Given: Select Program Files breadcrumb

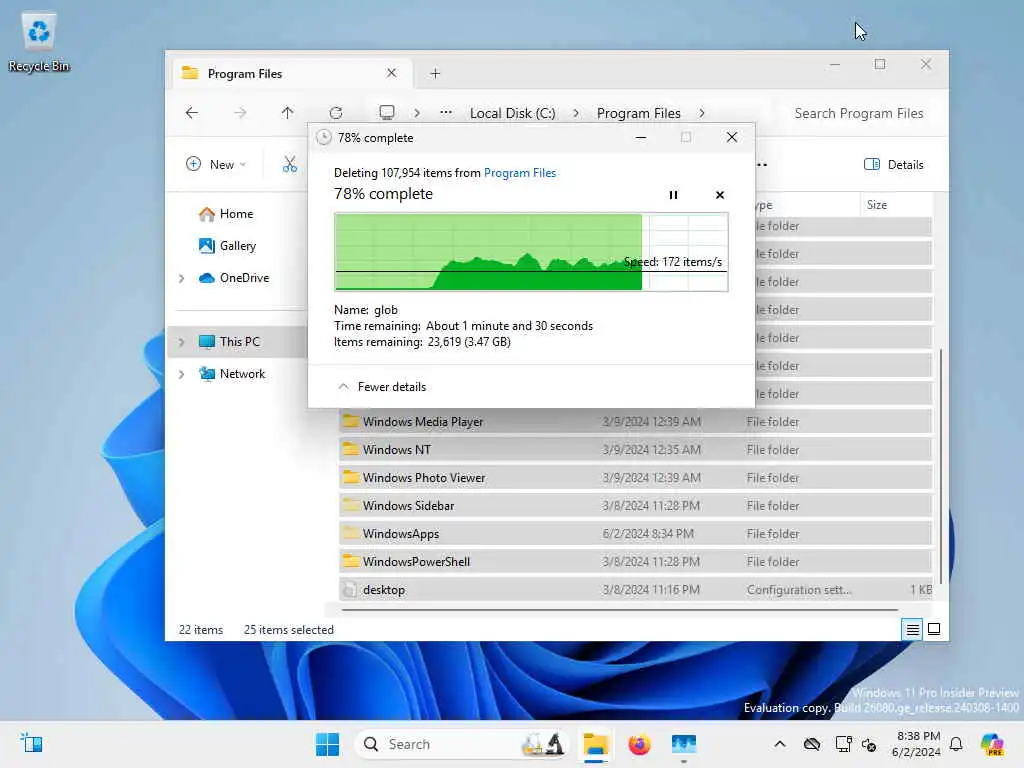Looking at the screenshot, I should (x=639, y=113).
